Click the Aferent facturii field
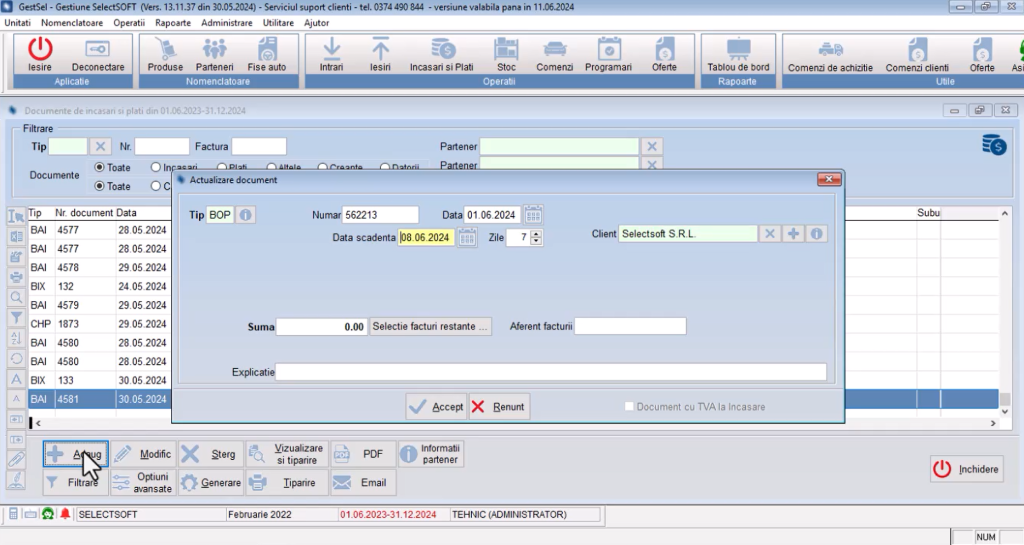Screen dimensions: 1024x545 [630, 326]
